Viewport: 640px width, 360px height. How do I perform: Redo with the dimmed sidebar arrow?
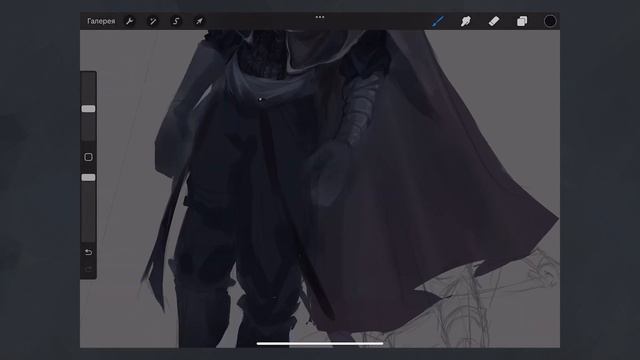88,269
